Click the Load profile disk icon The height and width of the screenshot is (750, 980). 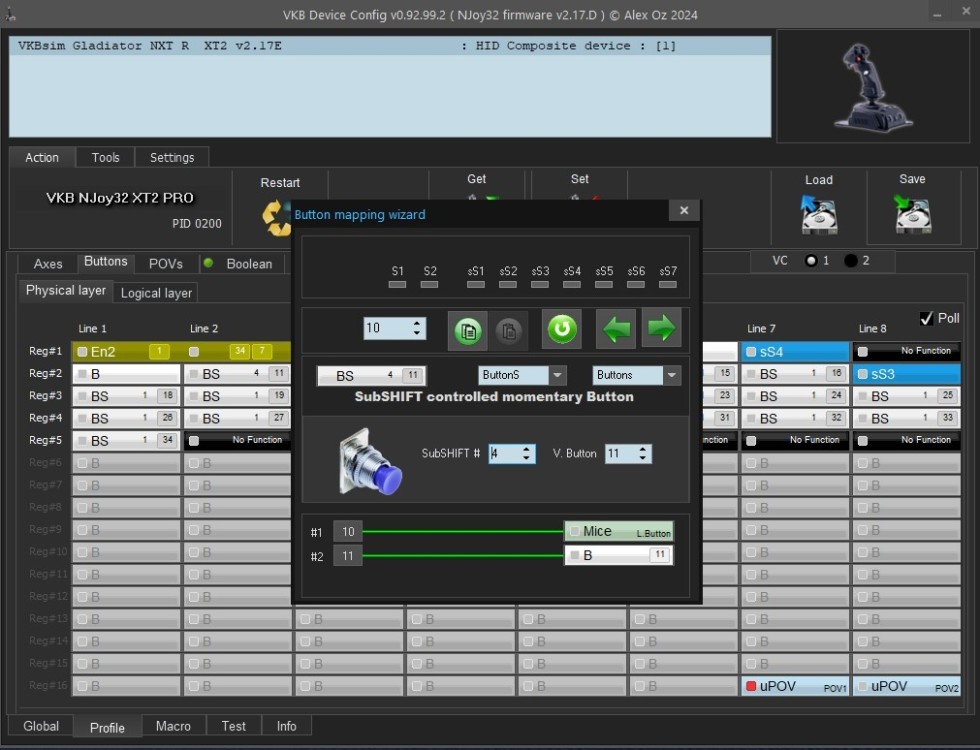819,213
